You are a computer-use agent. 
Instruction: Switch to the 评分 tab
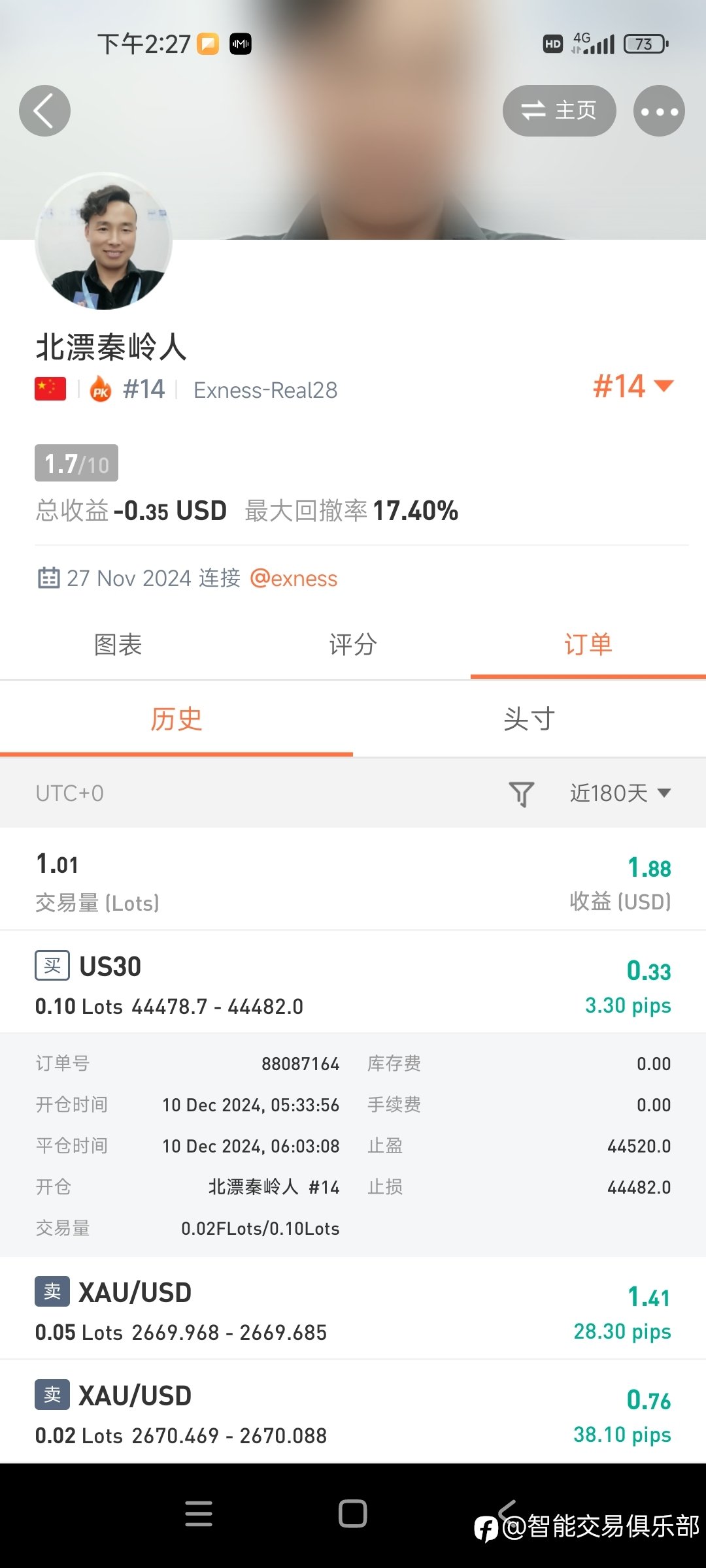pos(353,645)
